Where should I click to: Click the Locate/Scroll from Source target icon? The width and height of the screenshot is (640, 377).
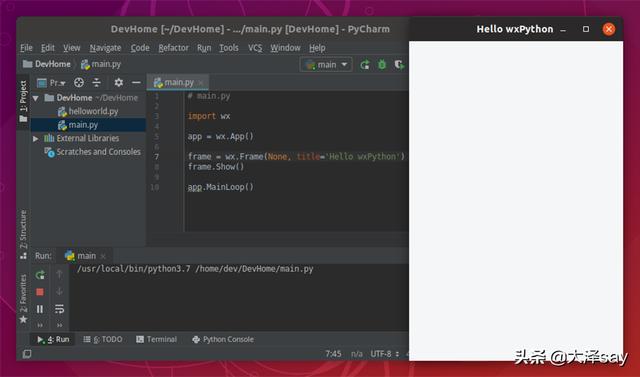coord(79,83)
